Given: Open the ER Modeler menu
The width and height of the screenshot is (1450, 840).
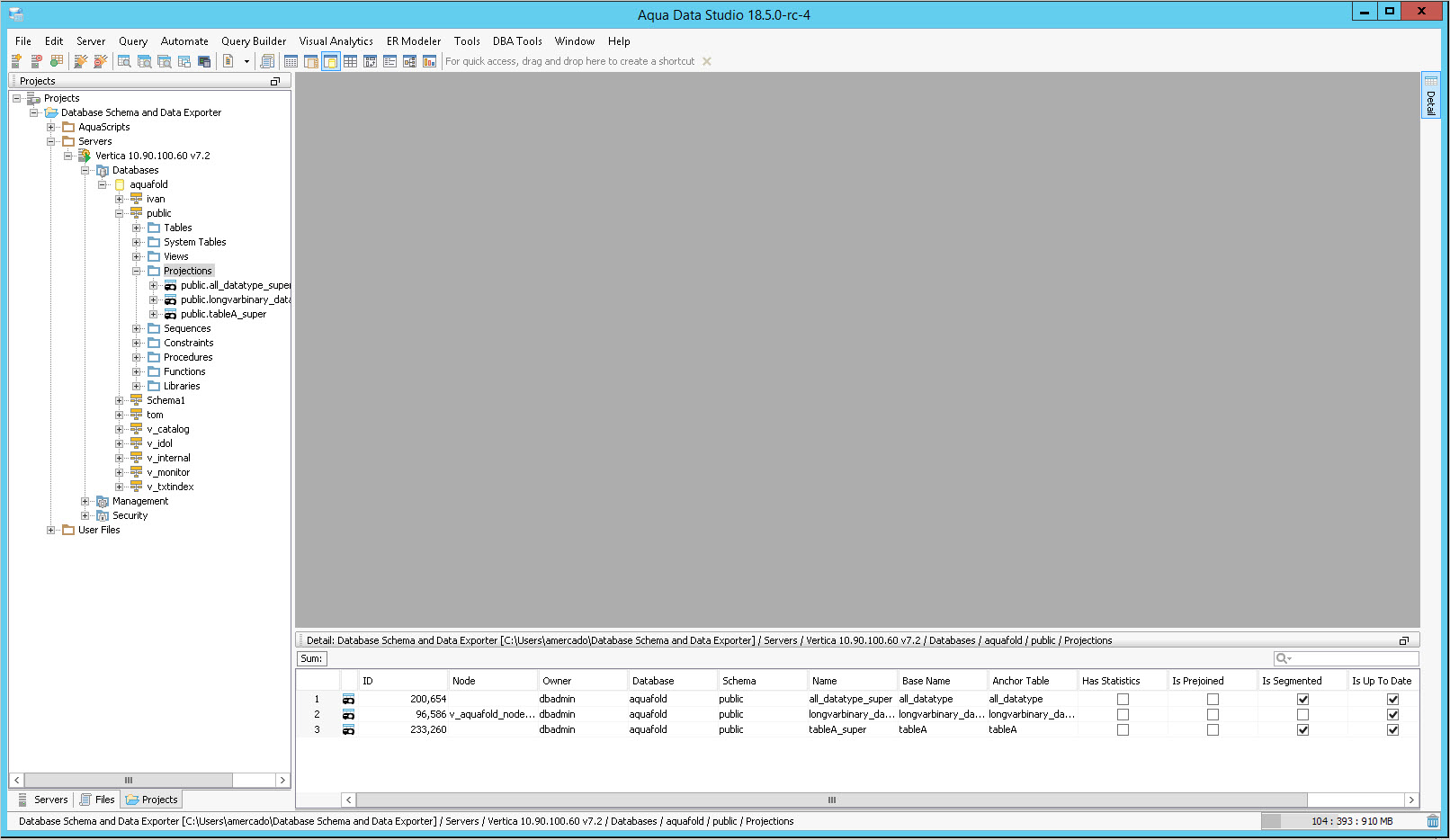Looking at the screenshot, I should (414, 41).
